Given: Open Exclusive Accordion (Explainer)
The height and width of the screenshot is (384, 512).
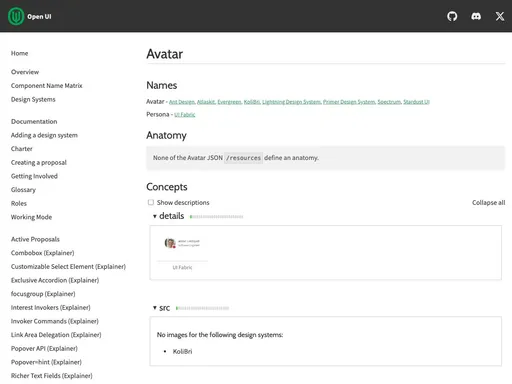Looking at the screenshot, I should pos(55,280).
